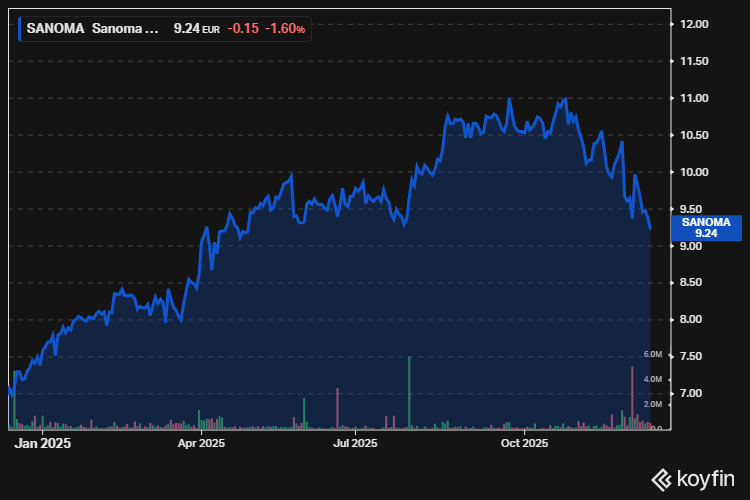
Task: Click the tallest green volume bar
Action: 409,392
